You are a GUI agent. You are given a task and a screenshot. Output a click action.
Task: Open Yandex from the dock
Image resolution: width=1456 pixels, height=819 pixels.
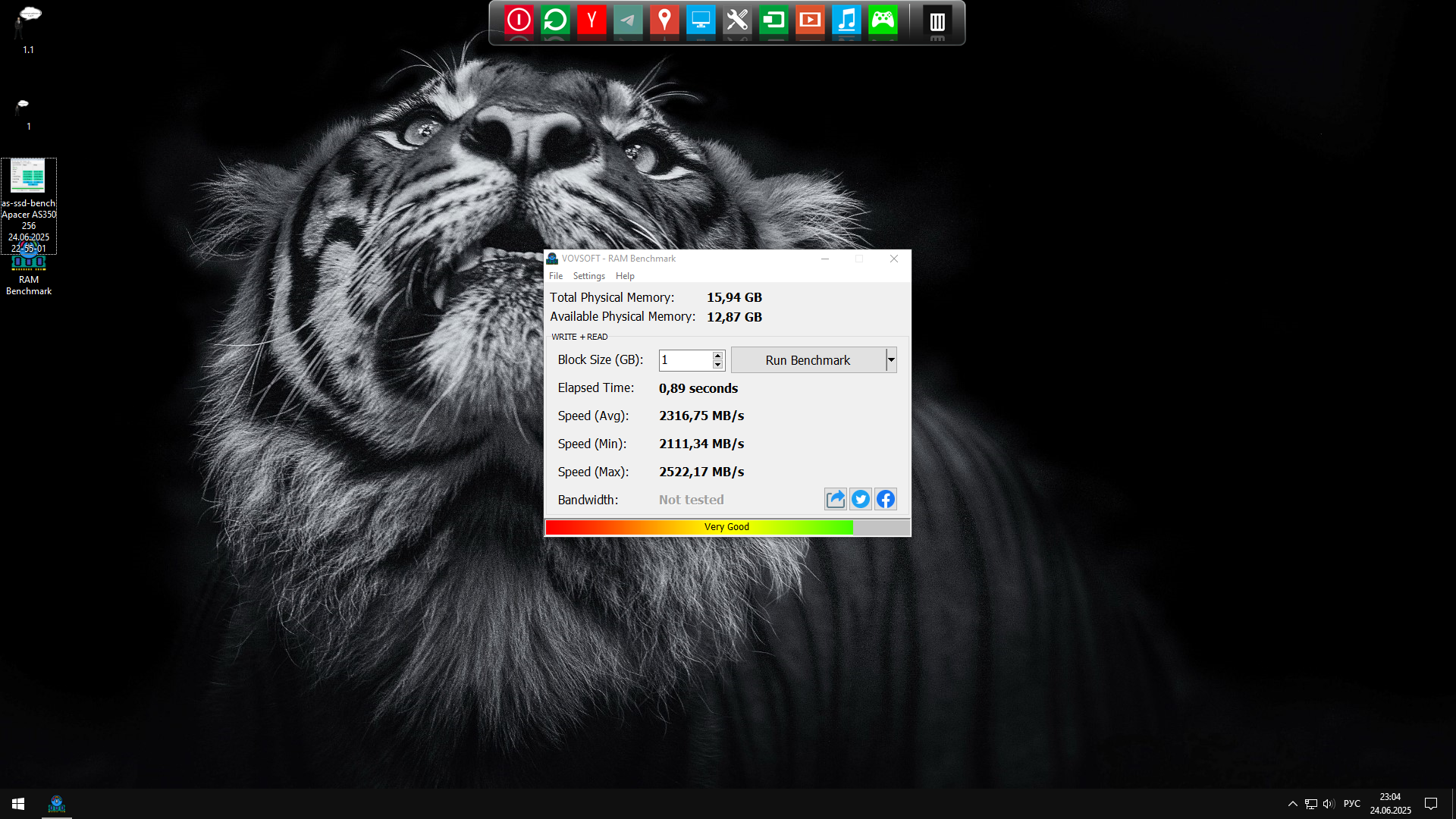click(x=591, y=20)
